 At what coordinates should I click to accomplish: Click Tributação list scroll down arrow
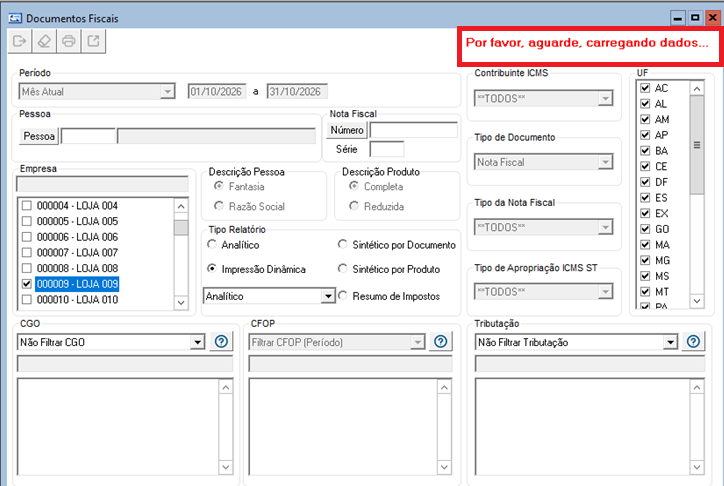click(x=697, y=467)
